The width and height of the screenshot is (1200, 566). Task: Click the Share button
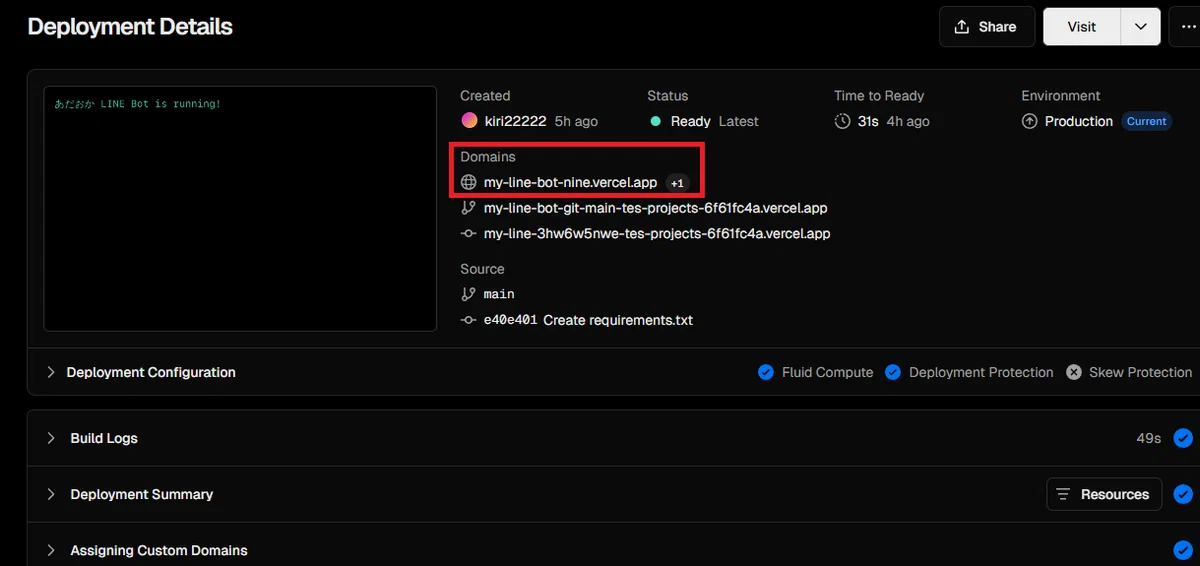click(986, 27)
